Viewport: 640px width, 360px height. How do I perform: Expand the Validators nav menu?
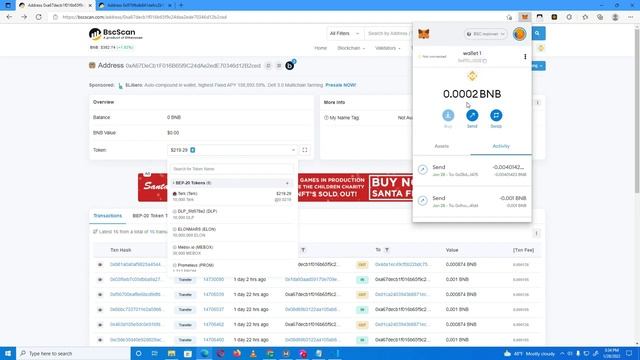pyautogui.click(x=387, y=48)
